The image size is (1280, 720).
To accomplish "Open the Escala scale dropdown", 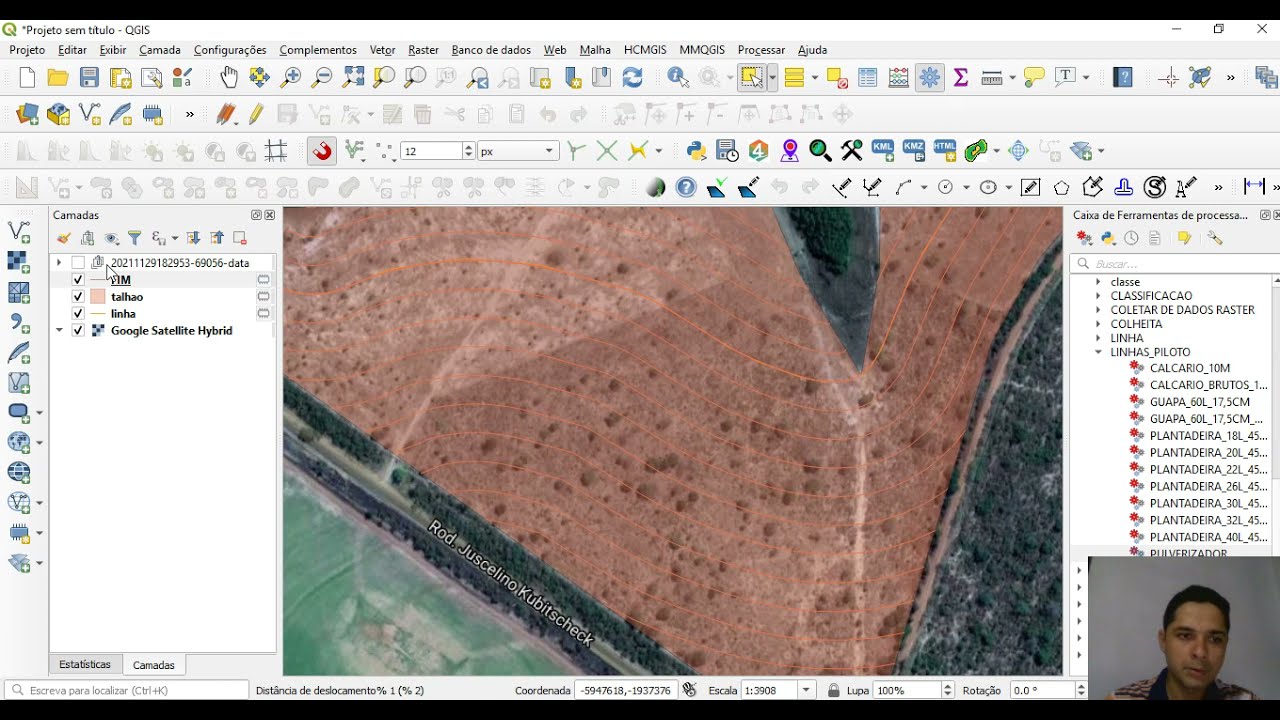I will (x=805, y=690).
